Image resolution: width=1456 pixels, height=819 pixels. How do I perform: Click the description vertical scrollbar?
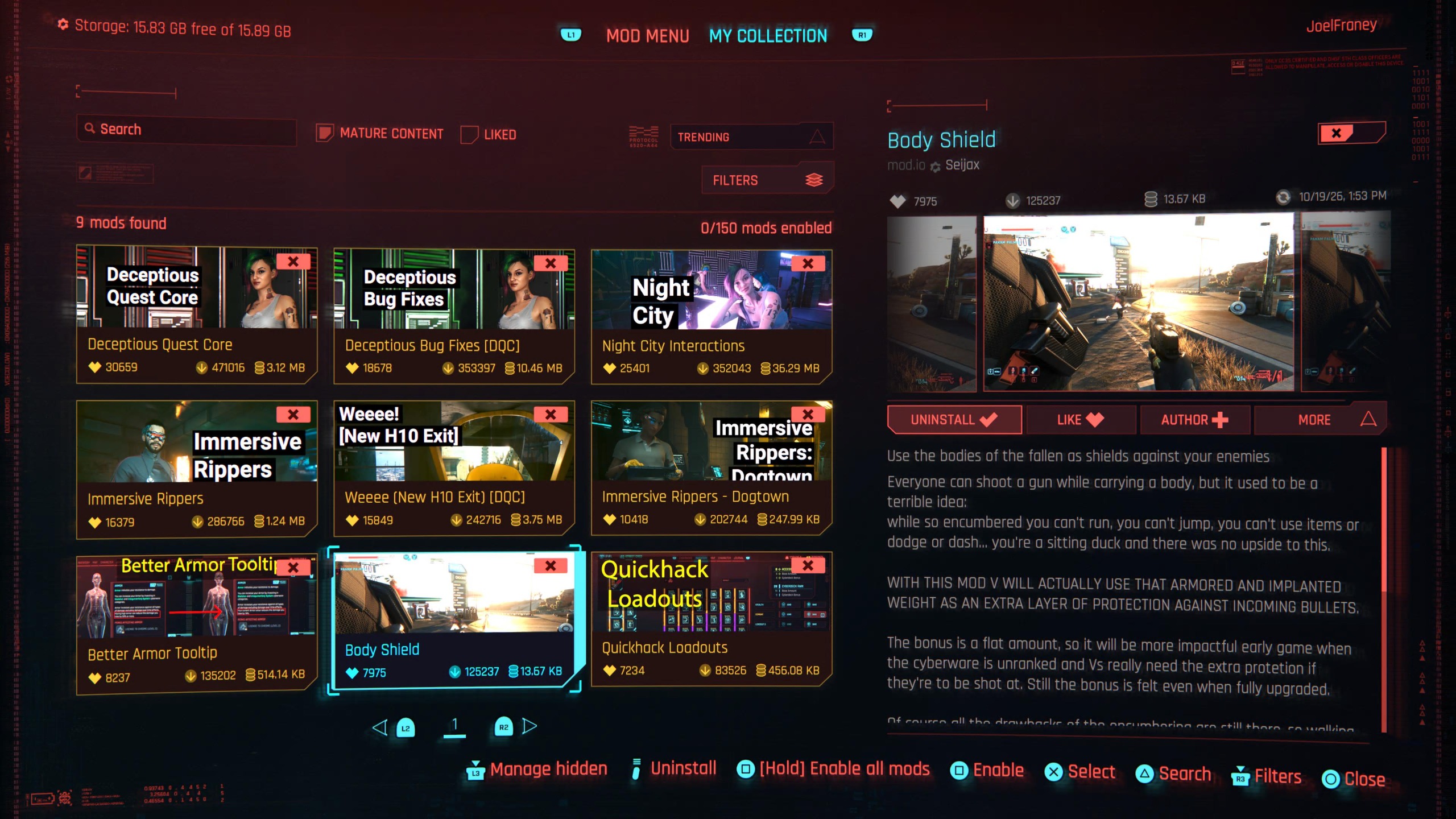(1384, 589)
